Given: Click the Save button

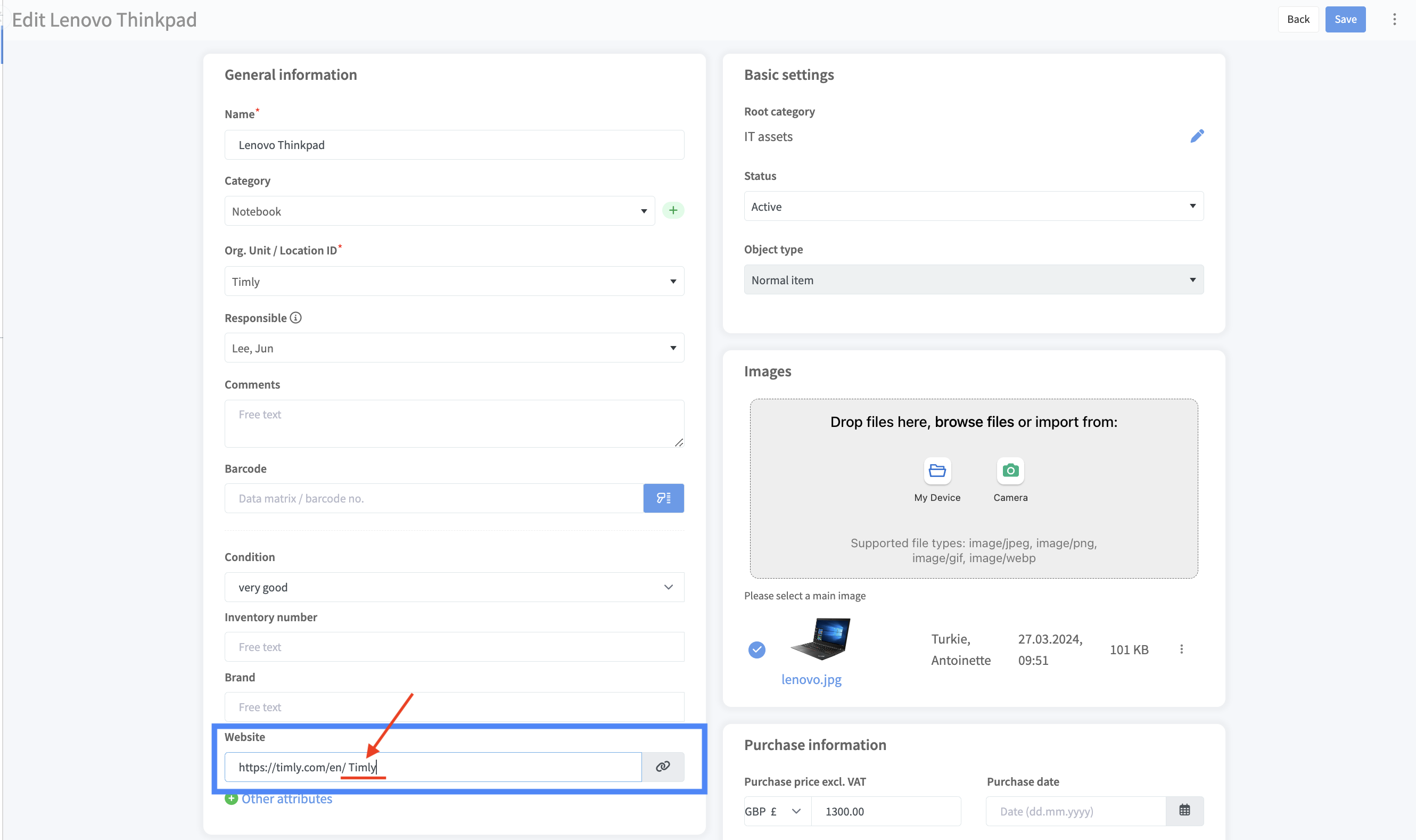Looking at the screenshot, I should [x=1345, y=19].
